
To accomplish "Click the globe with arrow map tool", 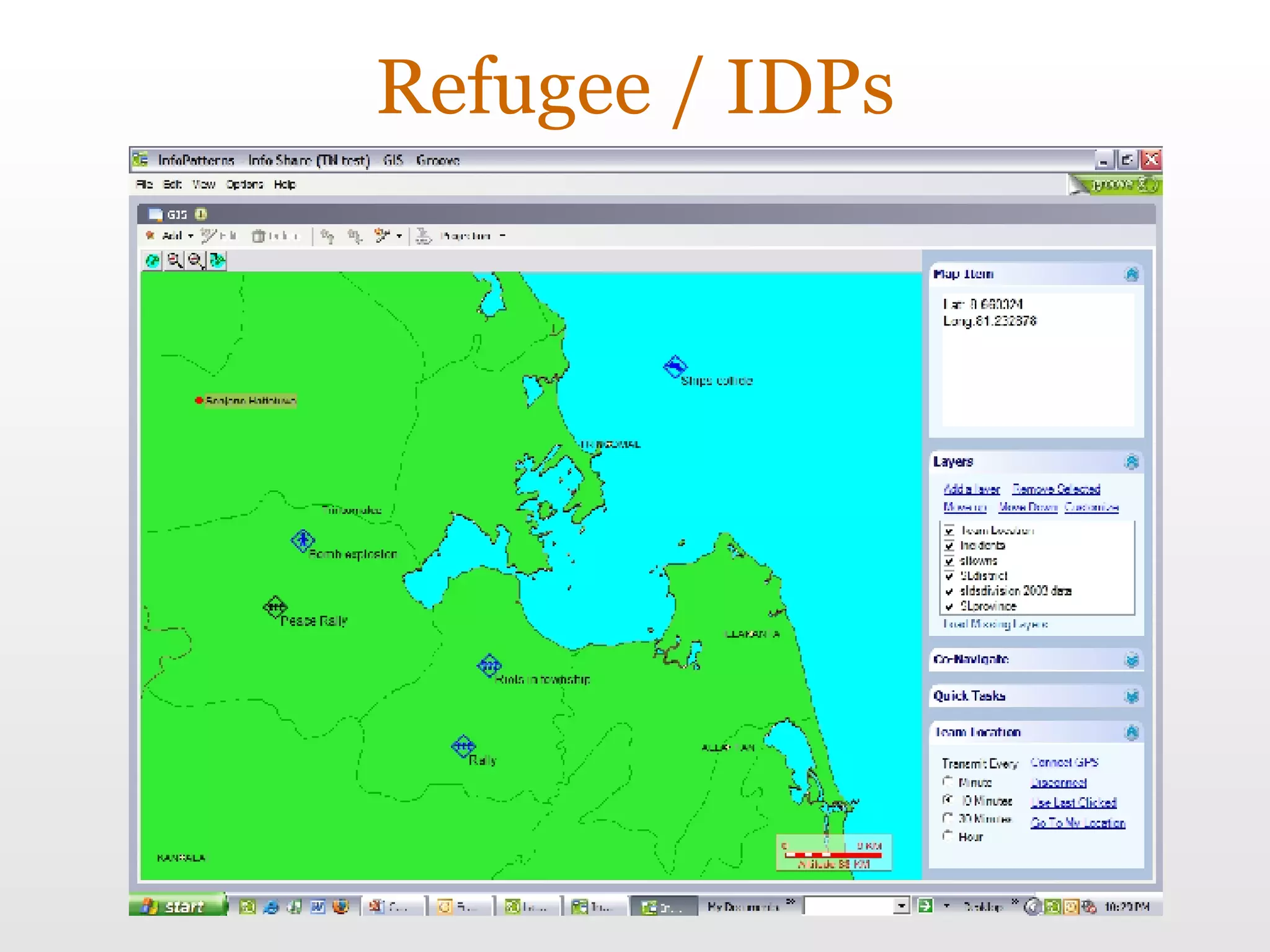I will point(217,261).
